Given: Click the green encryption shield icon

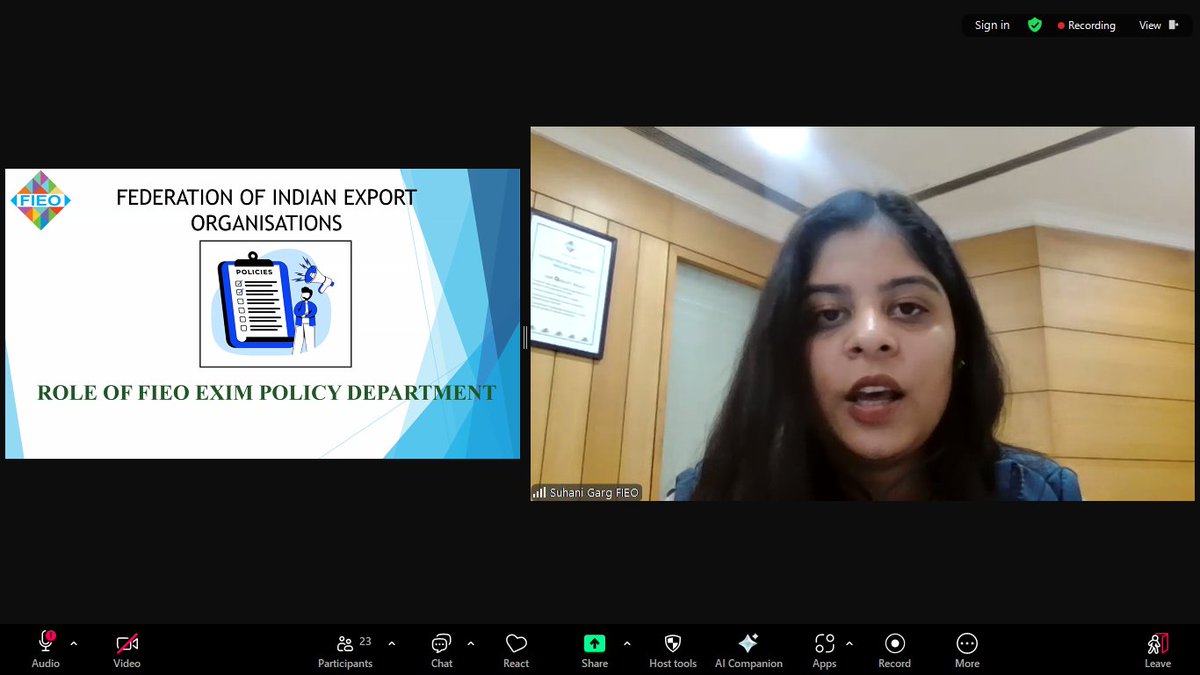Looking at the screenshot, I should 1035,25.
